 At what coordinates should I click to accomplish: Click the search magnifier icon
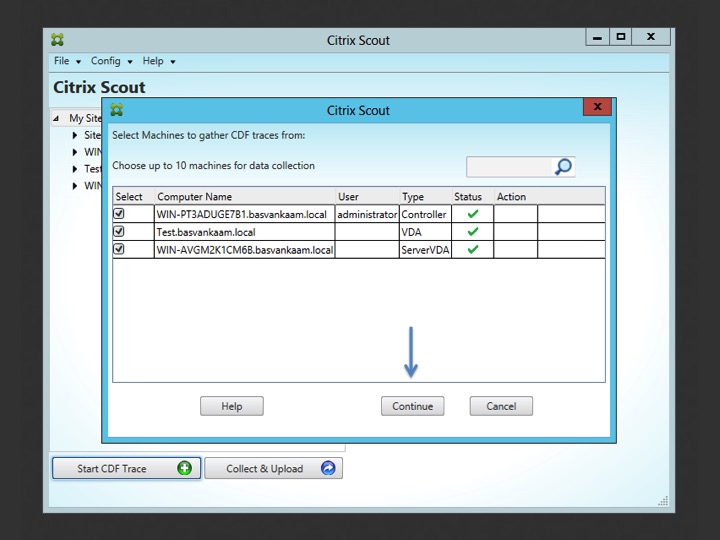[563, 167]
